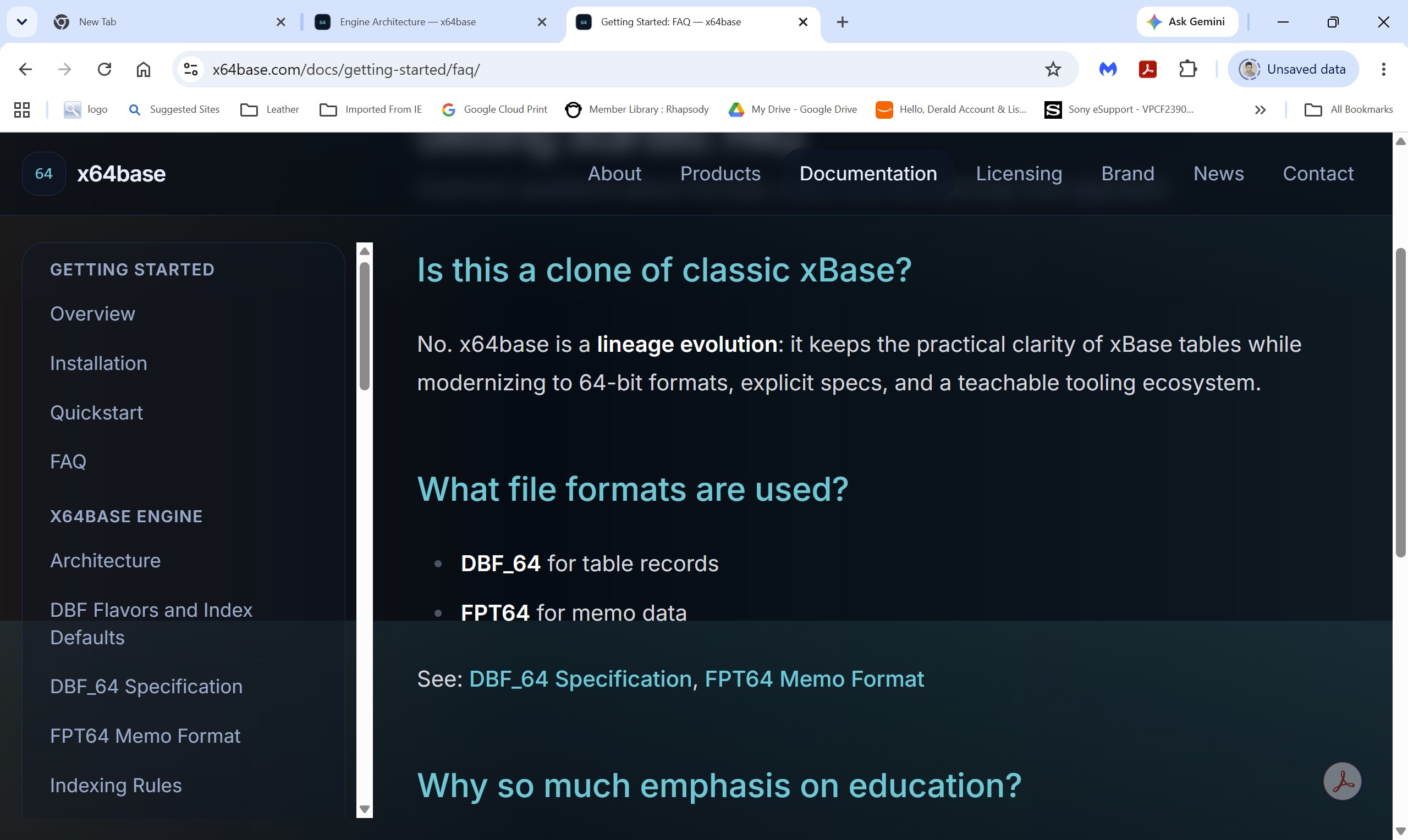Screen dimensions: 1408x840
Task: Open DBF_64 Specification in the sidebar
Action: tap(146, 686)
